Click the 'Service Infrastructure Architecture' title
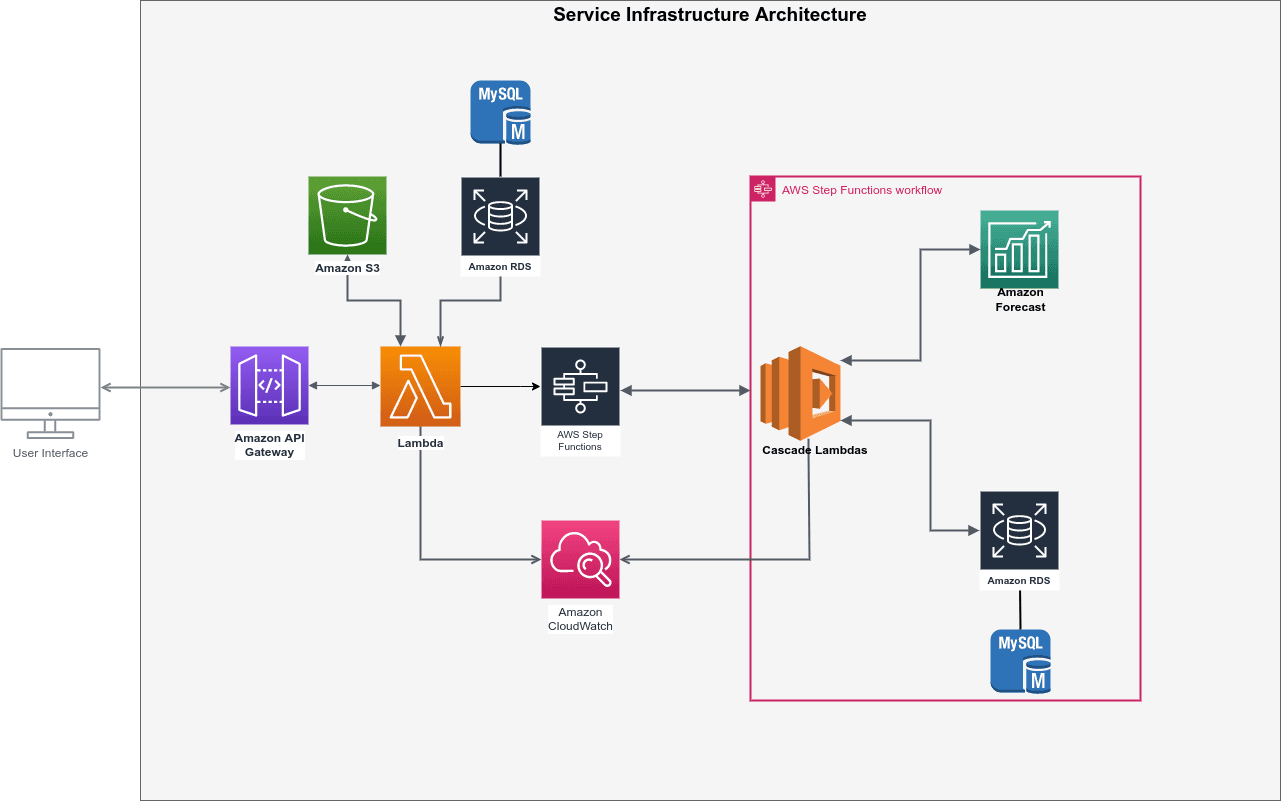Viewport: 1281px width, 802px height. coord(710,15)
